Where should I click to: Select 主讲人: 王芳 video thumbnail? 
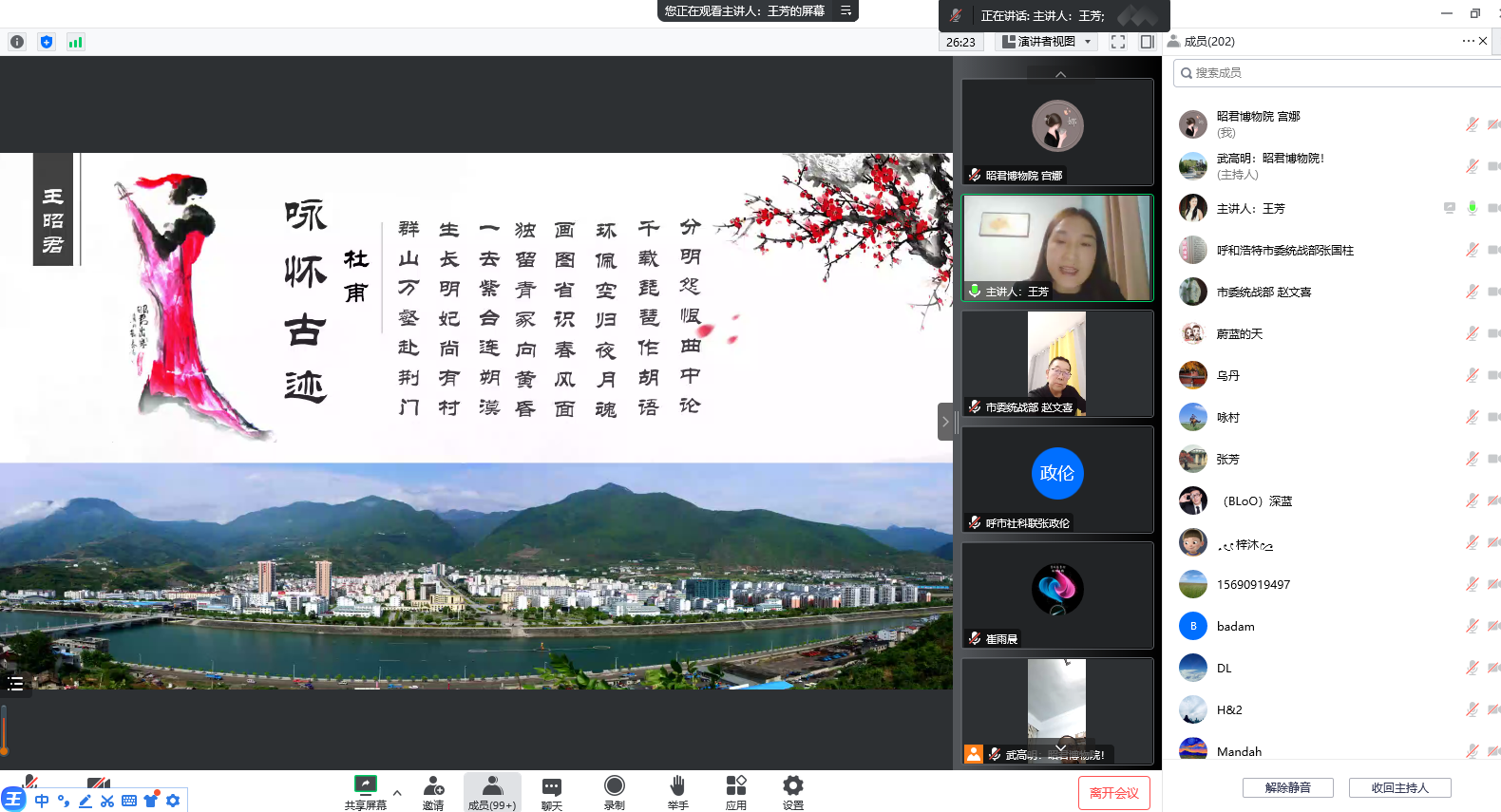click(1057, 248)
